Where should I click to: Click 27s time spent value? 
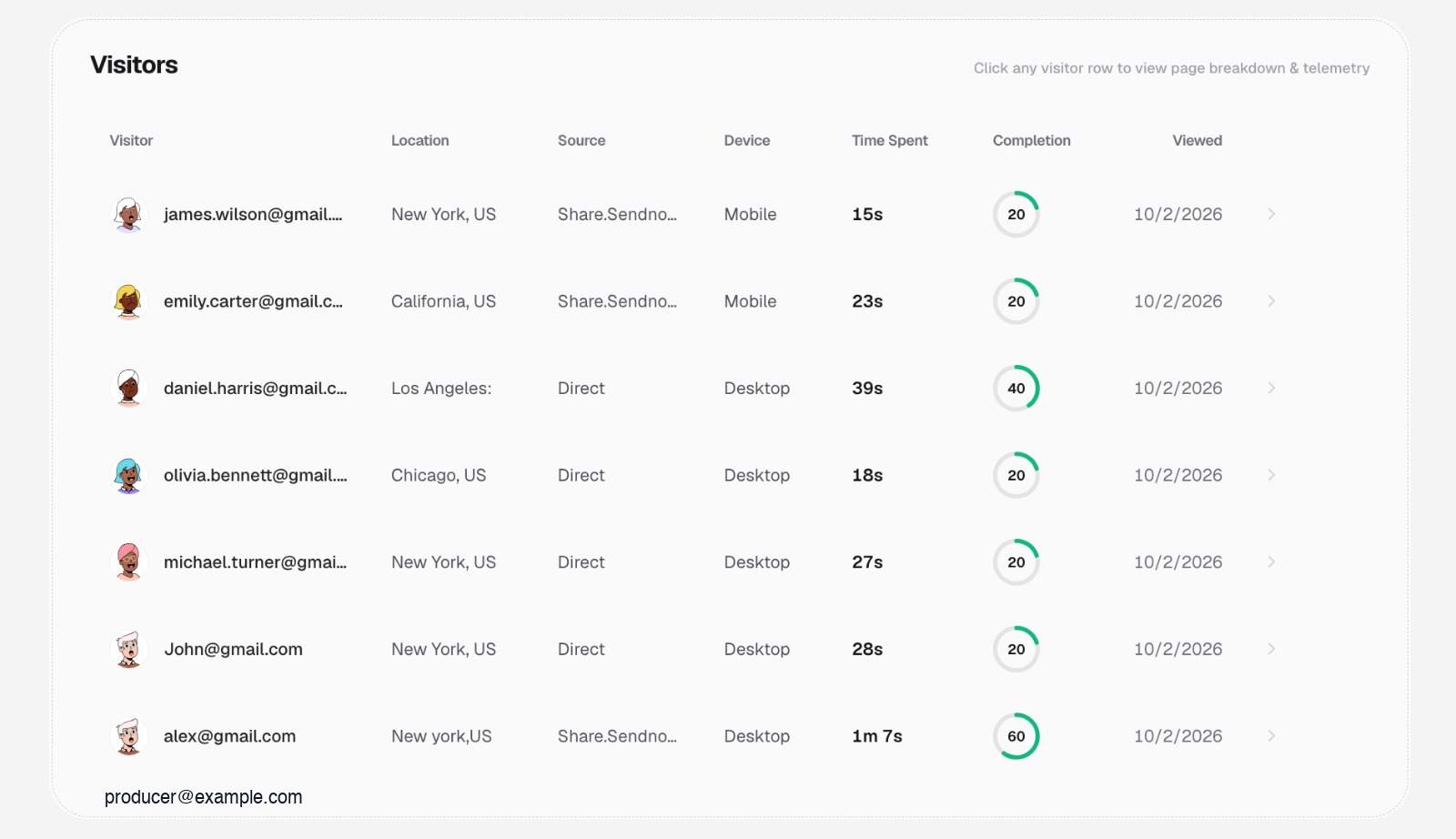[867, 562]
